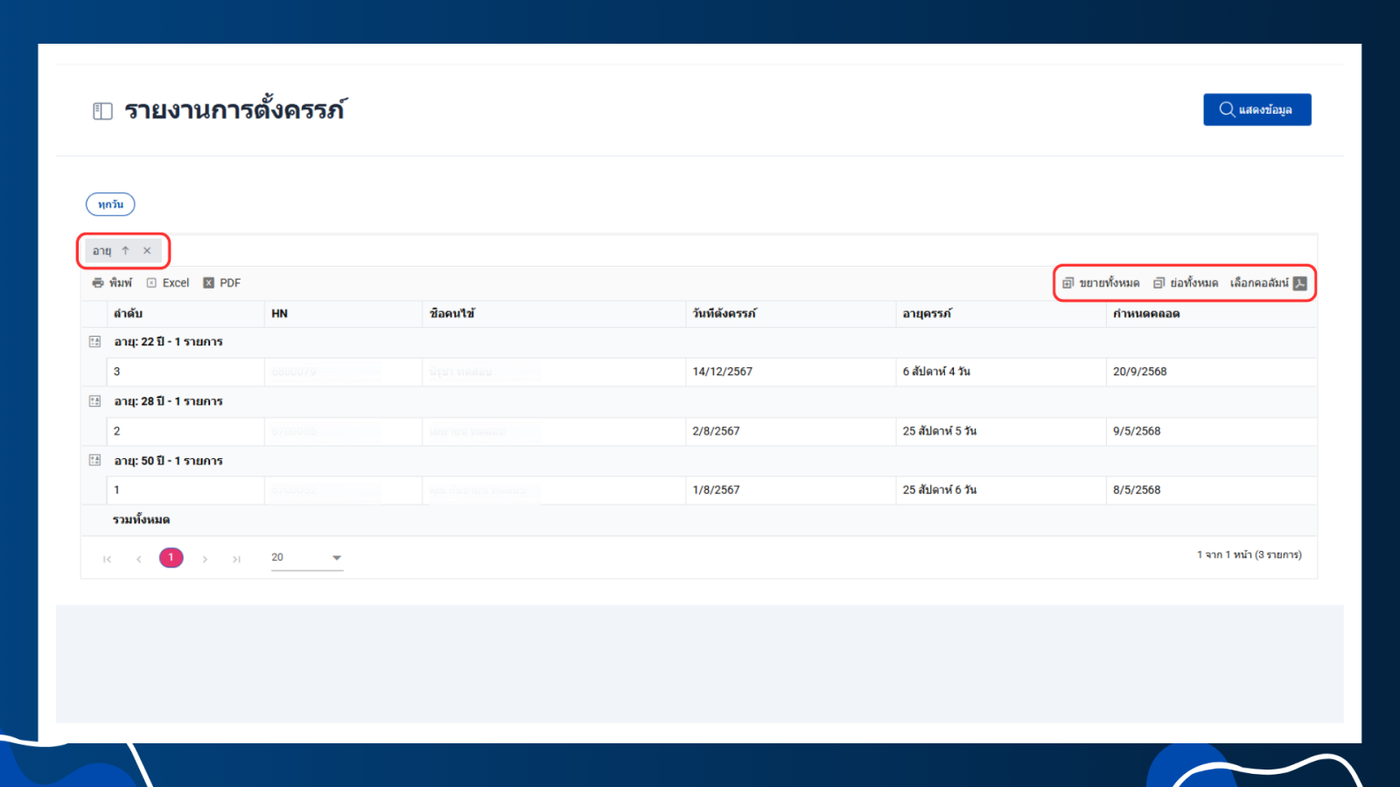Export the report via Excel icon
The image size is (1400, 787).
tap(152, 283)
